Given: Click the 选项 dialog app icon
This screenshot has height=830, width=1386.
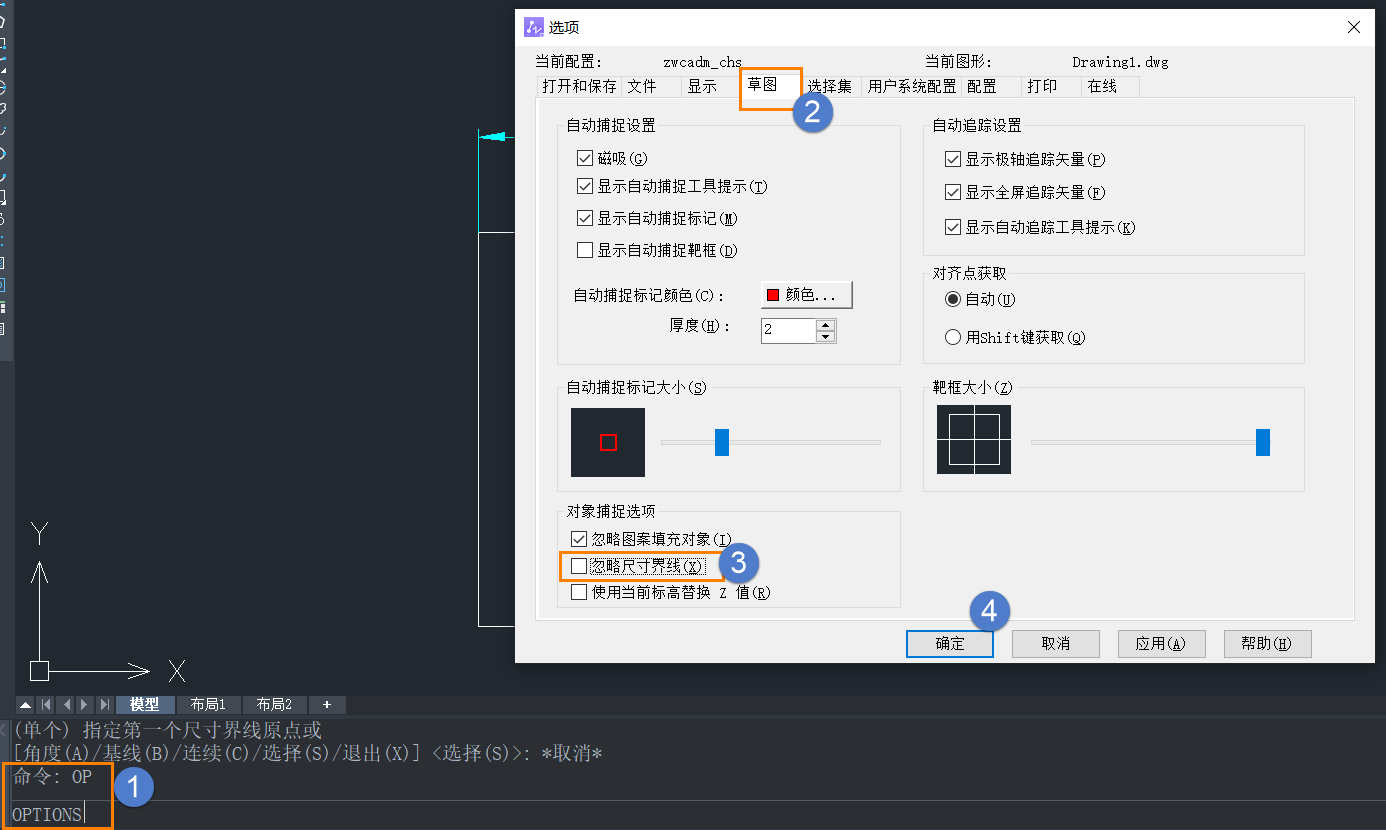Looking at the screenshot, I should click(x=534, y=27).
